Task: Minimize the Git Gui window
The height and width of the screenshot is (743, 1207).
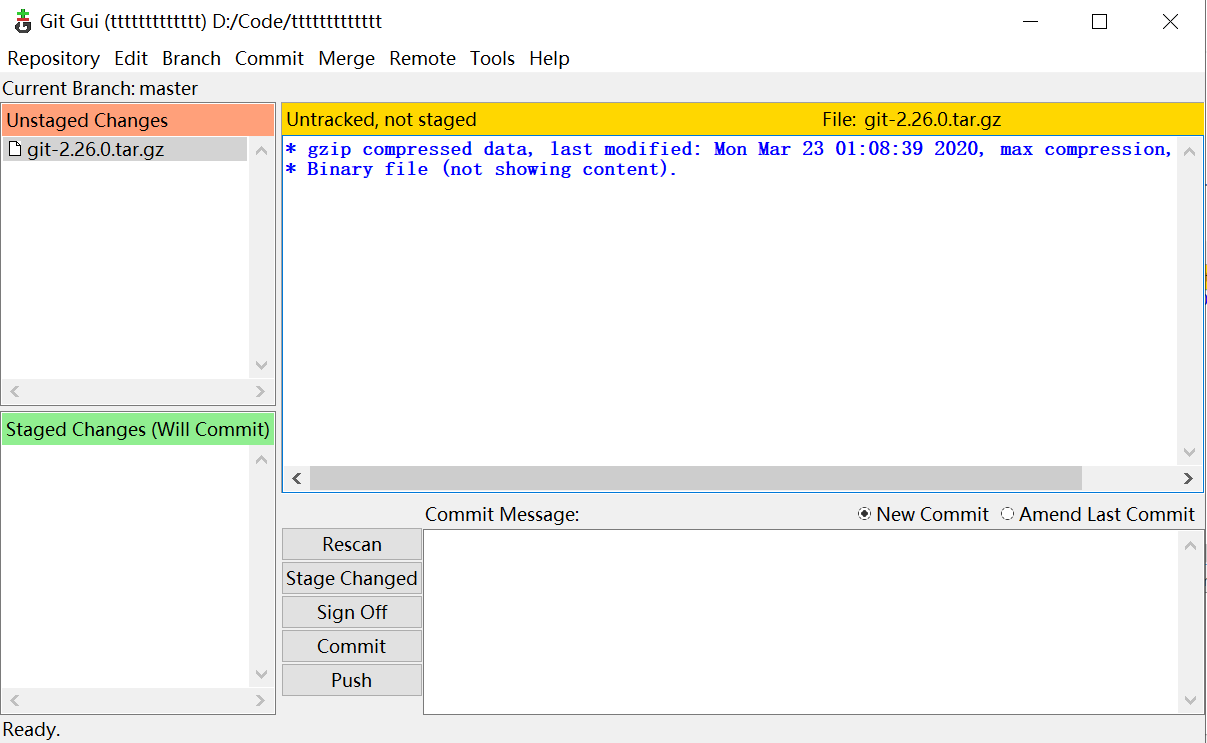Action: (1029, 21)
